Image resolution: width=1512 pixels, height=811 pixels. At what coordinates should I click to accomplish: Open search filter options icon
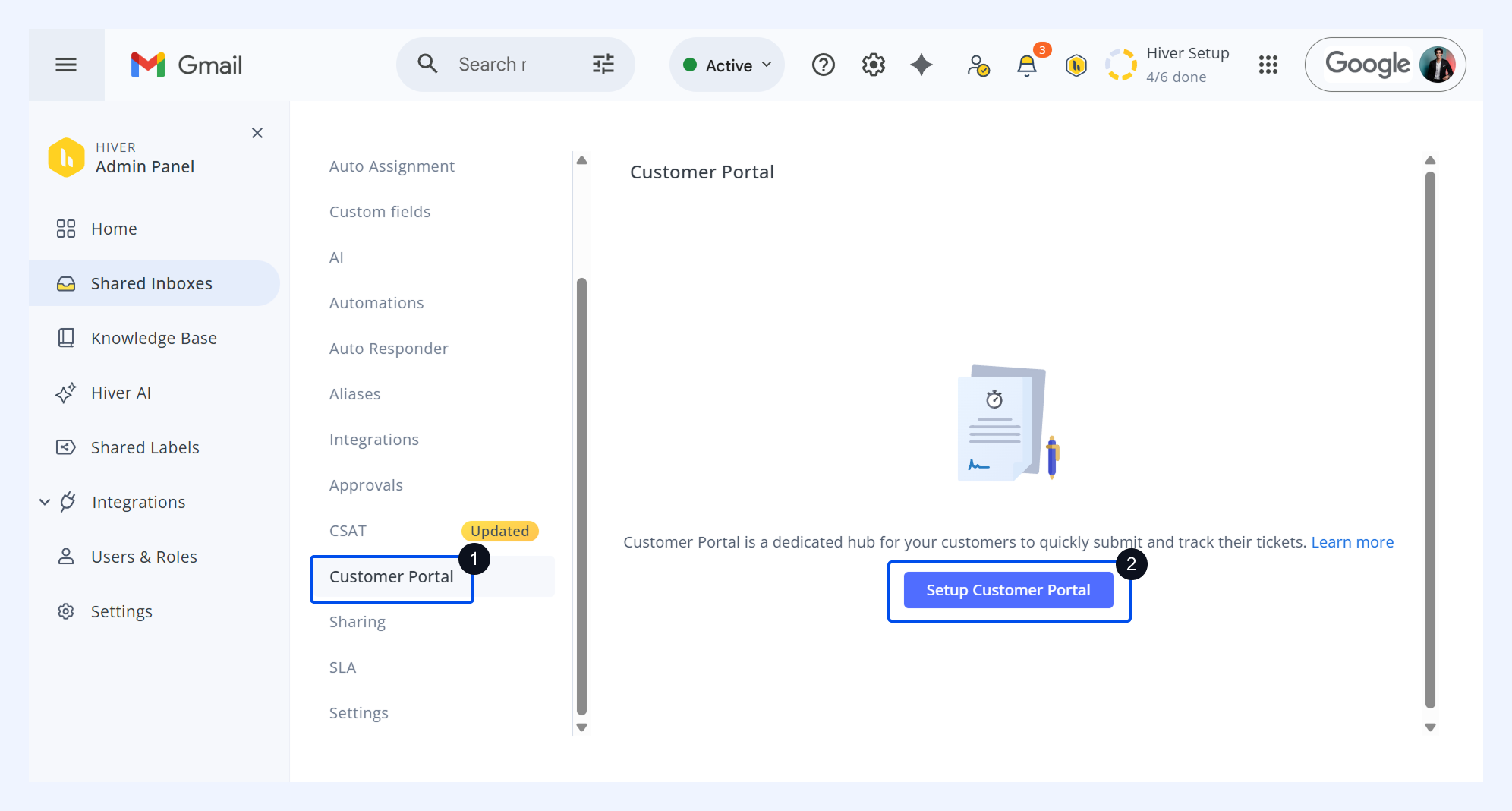[603, 64]
